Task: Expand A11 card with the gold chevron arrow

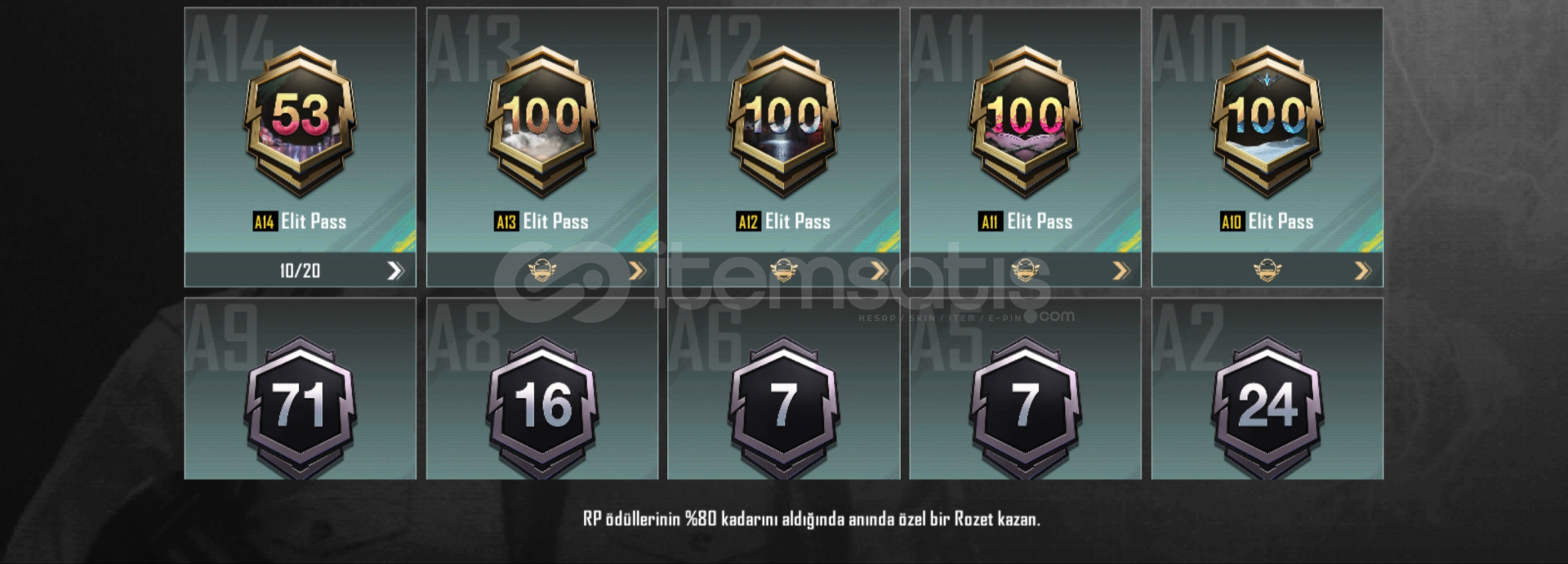Action: 1120,271
